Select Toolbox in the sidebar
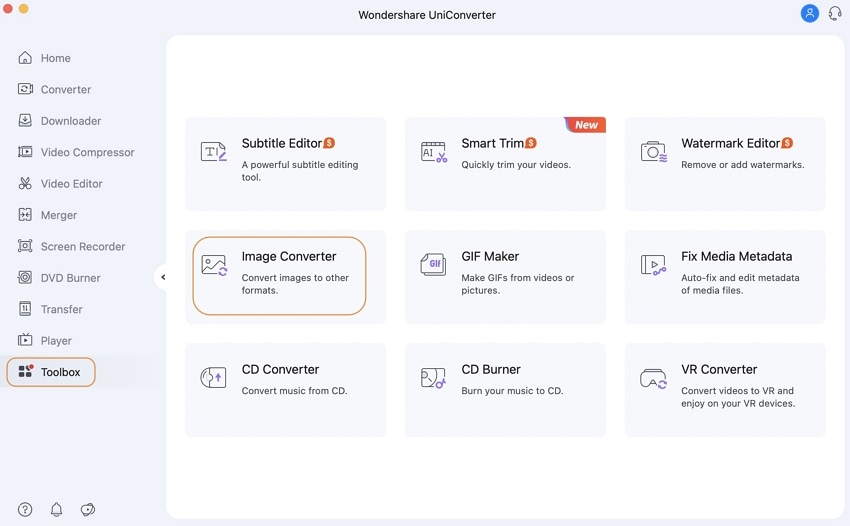850x526 pixels. (x=60, y=372)
